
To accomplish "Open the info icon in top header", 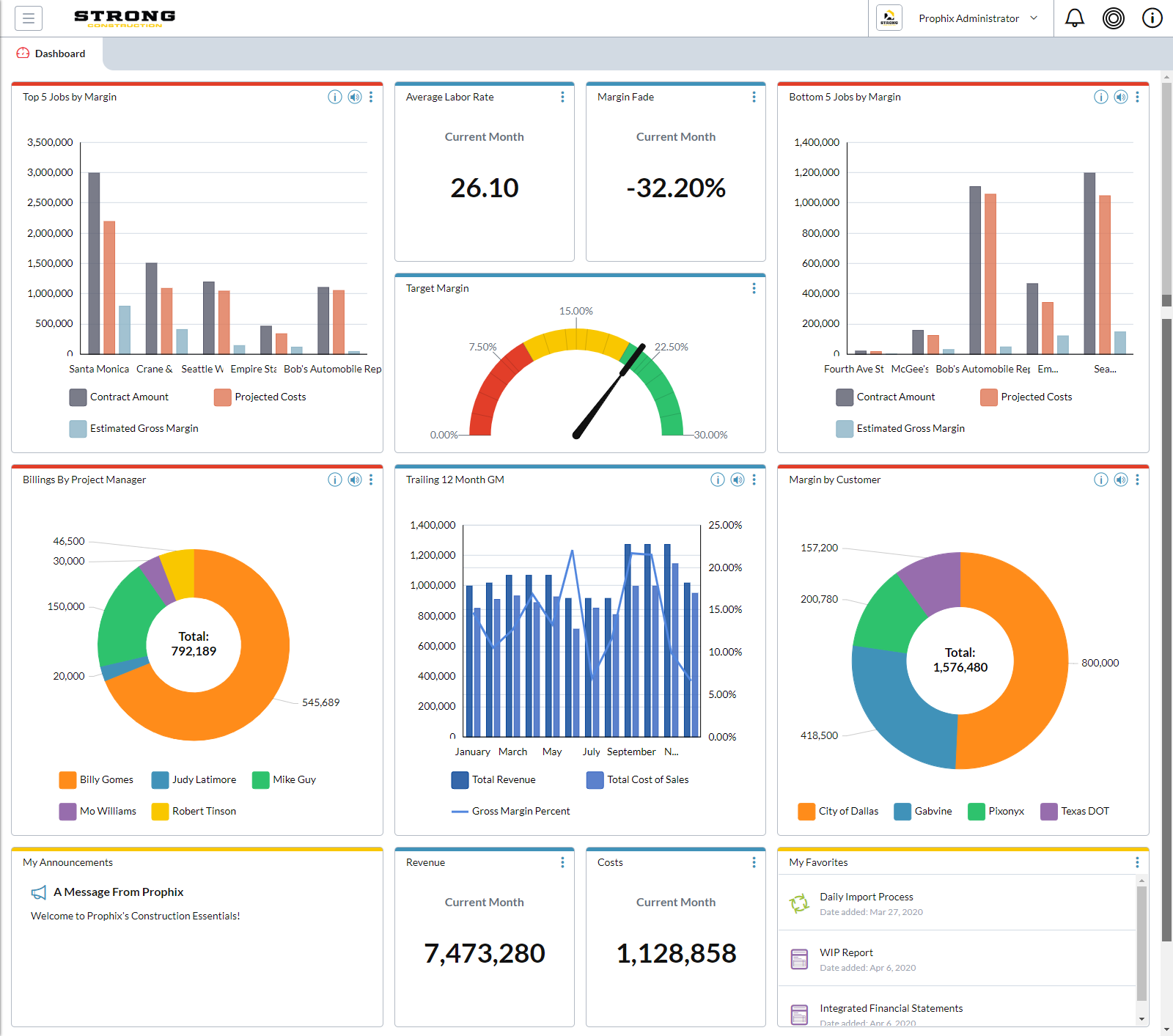I will coord(1152,18).
